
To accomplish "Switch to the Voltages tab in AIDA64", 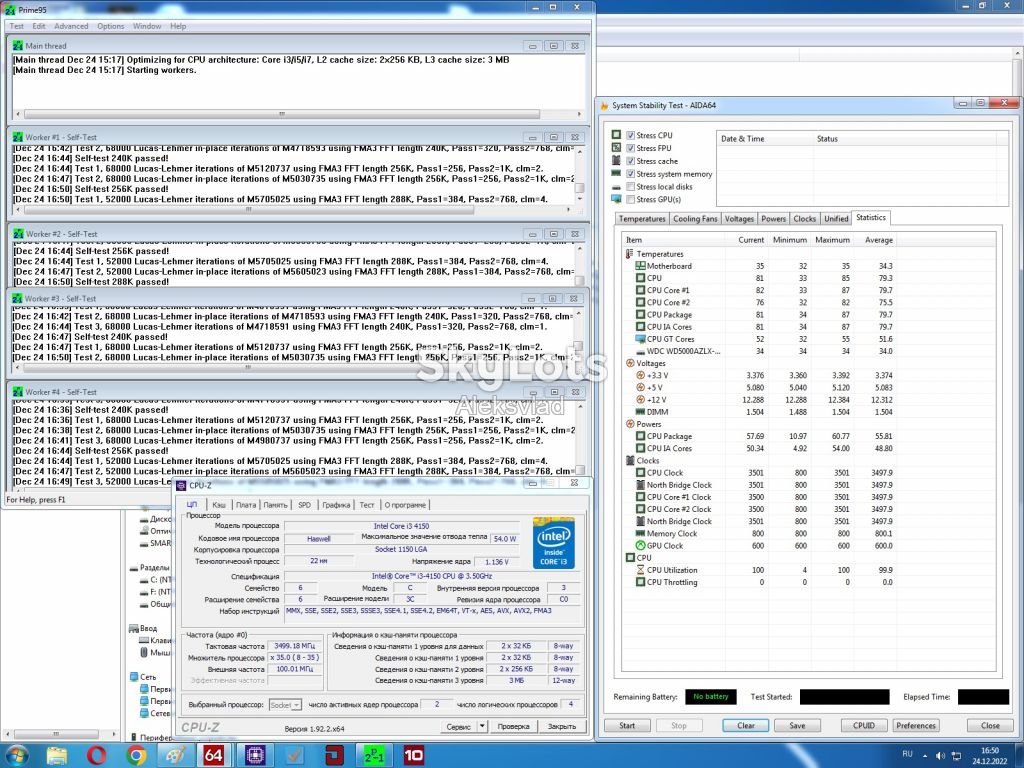I will [x=739, y=219].
